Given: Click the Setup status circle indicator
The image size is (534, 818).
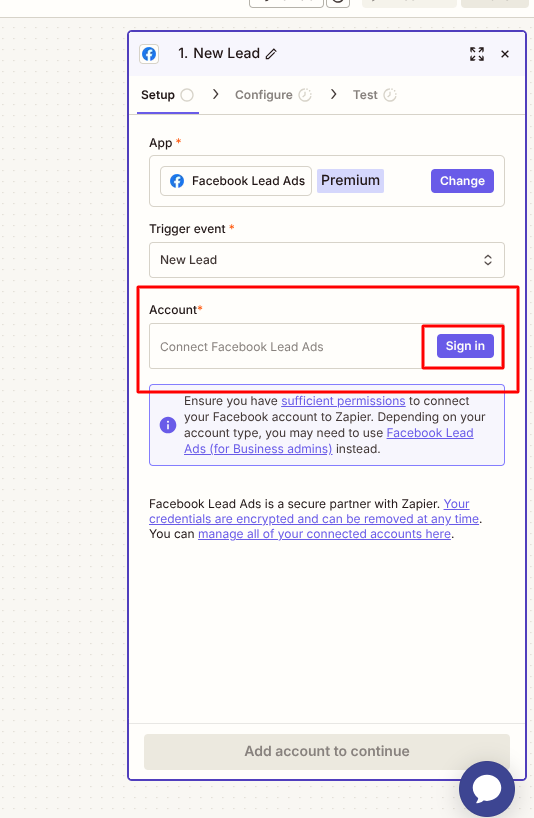Looking at the screenshot, I should 187,95.
